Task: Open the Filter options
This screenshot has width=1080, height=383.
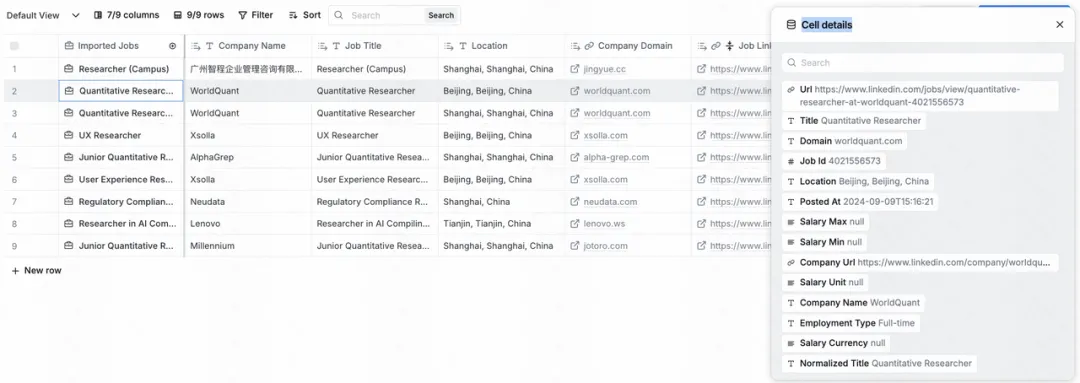Action: click(256, 15)
